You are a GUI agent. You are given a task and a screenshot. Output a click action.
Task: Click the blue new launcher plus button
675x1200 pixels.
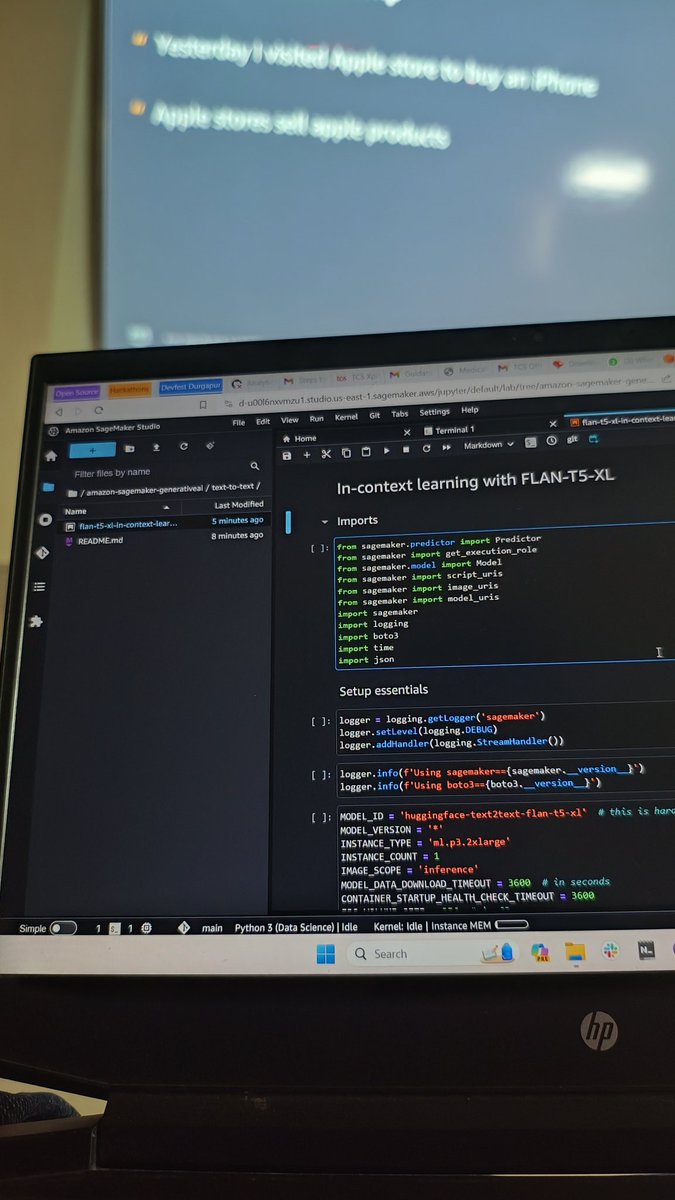click(x=92, y=450)
